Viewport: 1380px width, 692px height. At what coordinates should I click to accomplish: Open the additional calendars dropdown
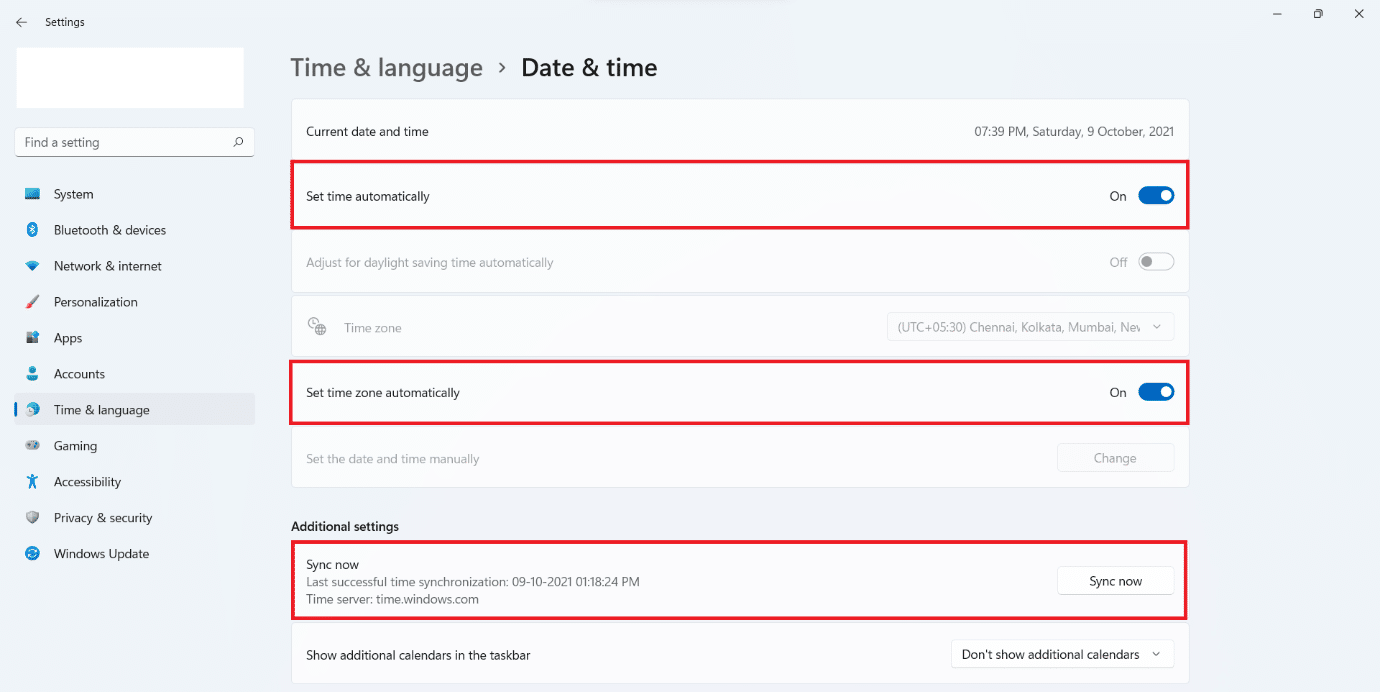point(1062,655)
